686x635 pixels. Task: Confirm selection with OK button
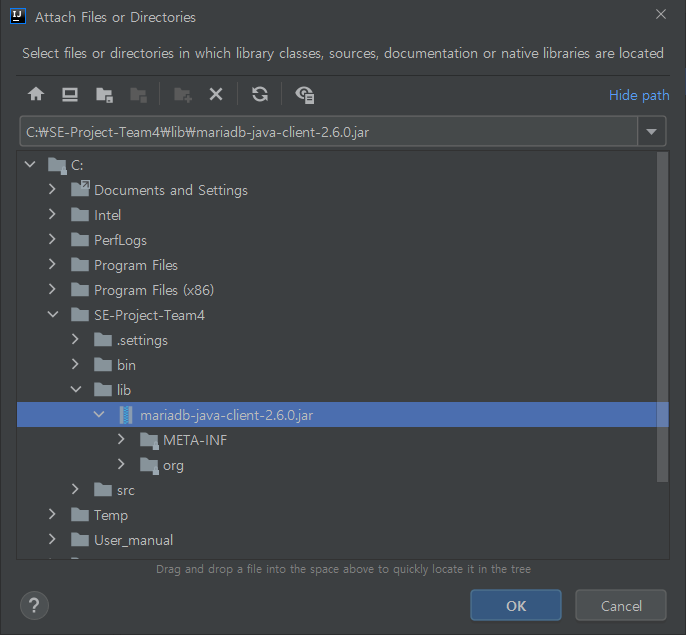(516, 605)
